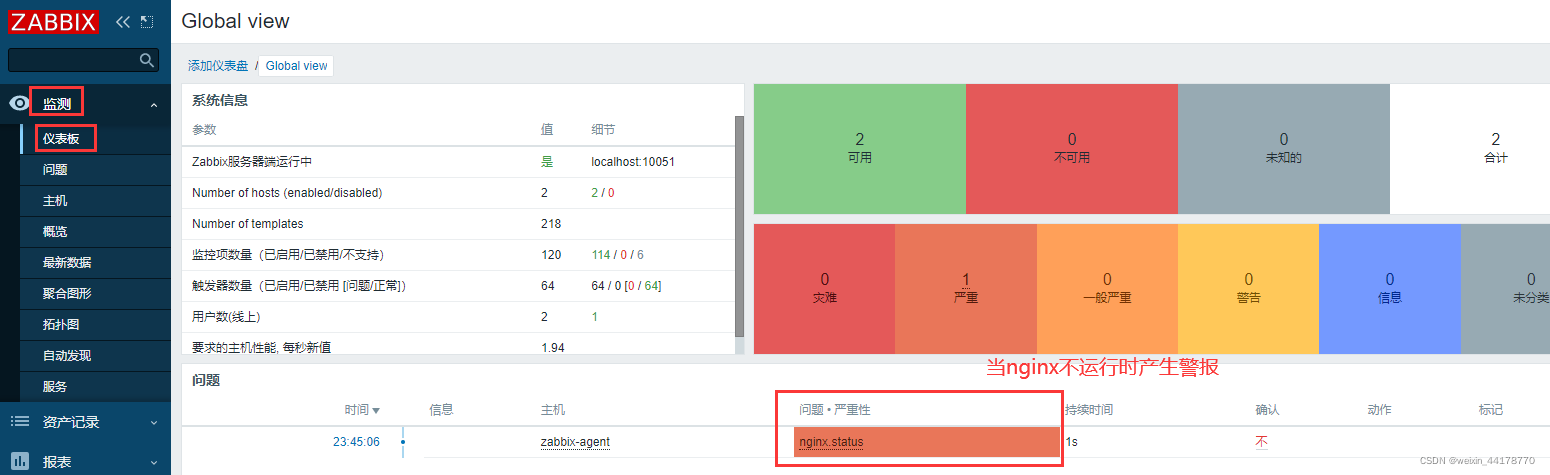Click the eye icon next to 监测
The width and height of the screenshot is (1550, 475).
coord(19,103)
